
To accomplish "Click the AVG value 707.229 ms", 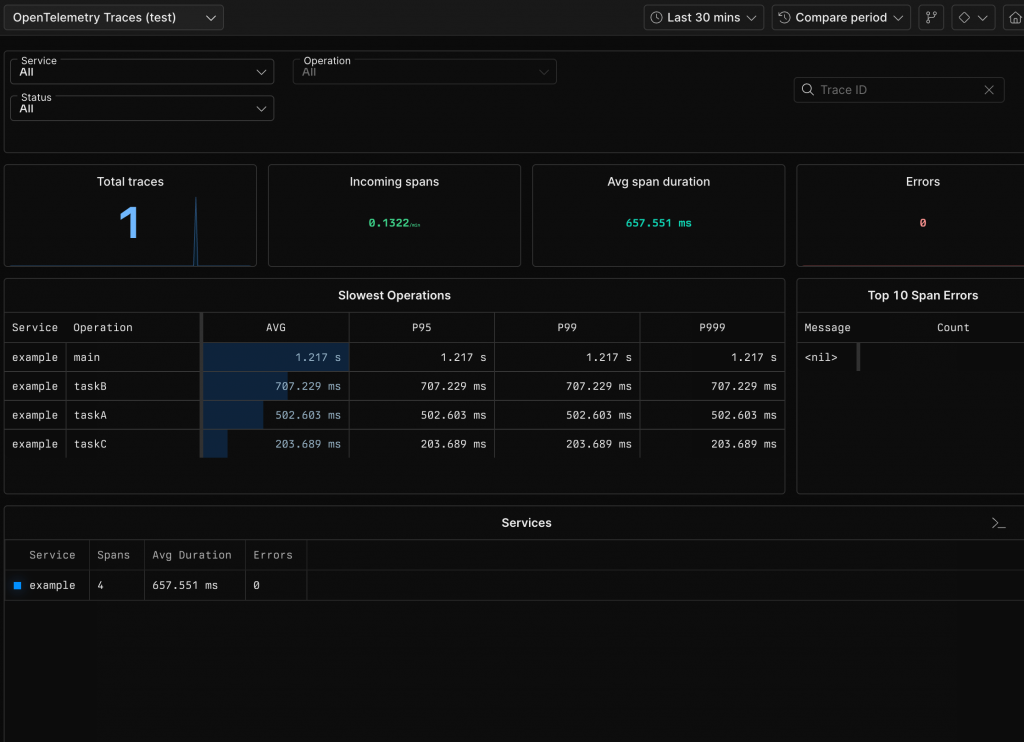I will (308, 386).
